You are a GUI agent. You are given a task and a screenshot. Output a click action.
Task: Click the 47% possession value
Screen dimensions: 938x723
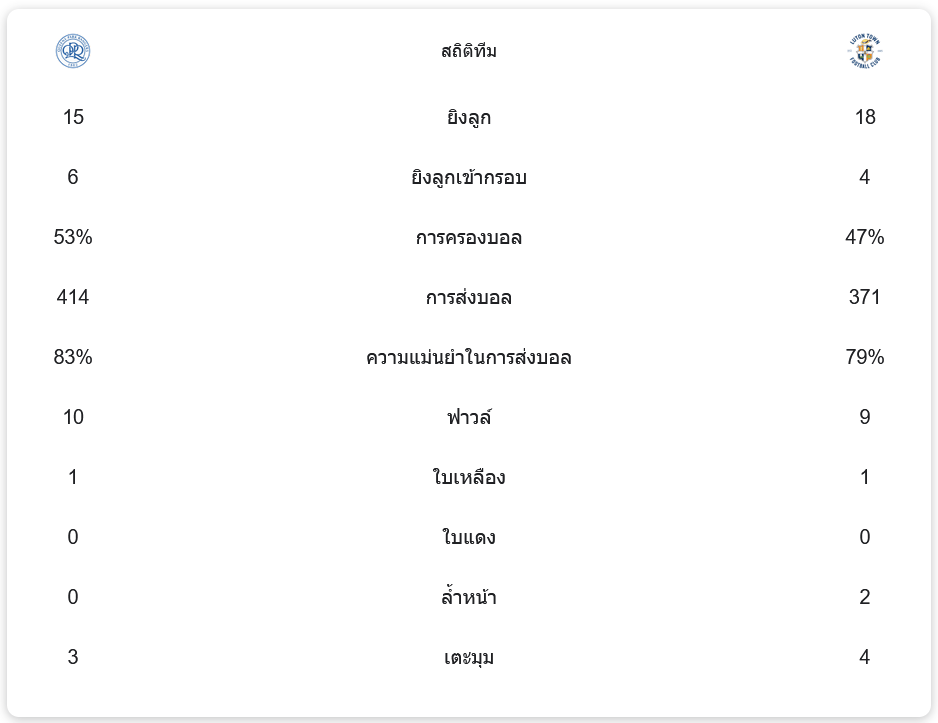[x=865, y=238]
